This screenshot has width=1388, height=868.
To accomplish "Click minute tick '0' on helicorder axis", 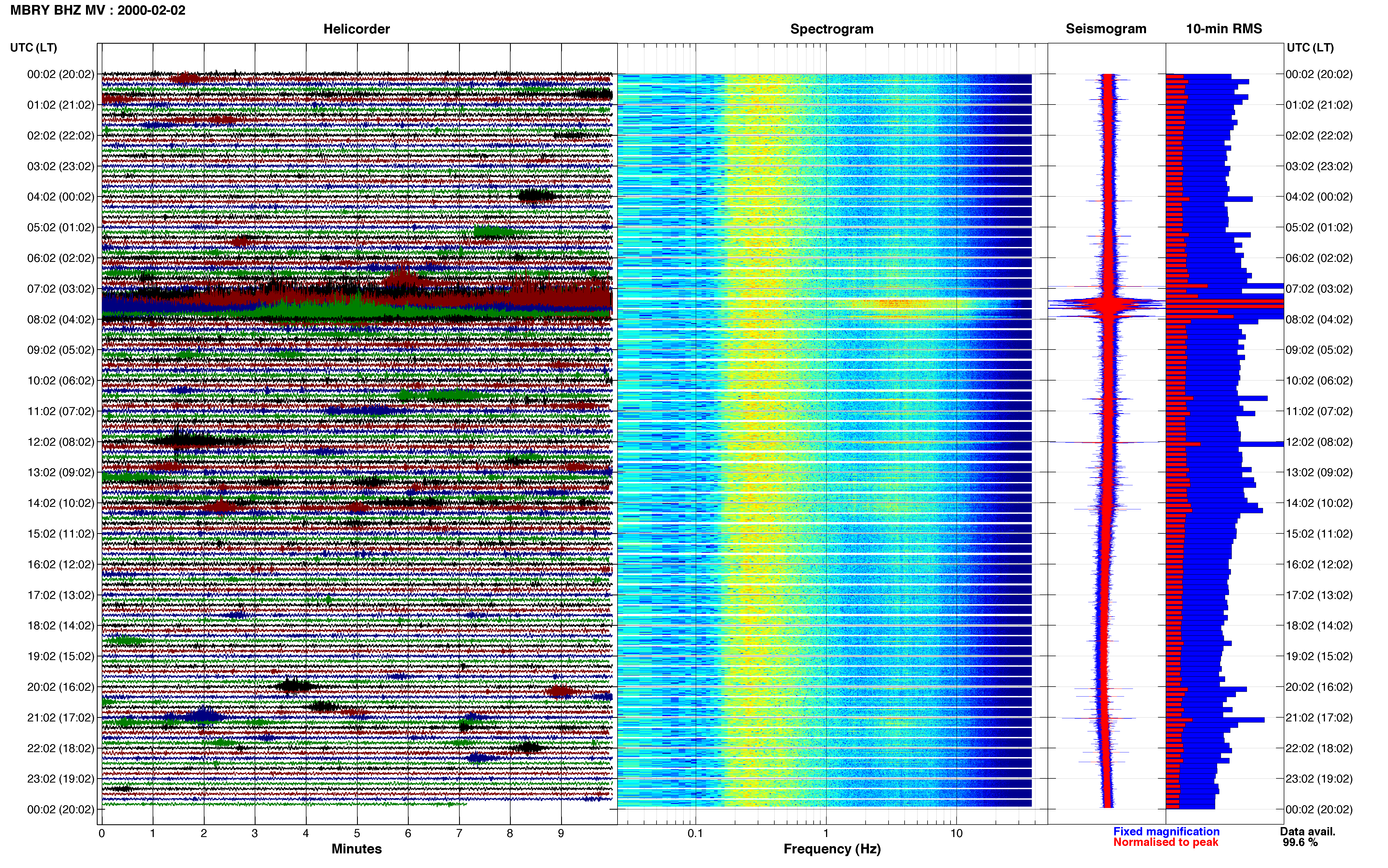I will [x=101, y=833].
